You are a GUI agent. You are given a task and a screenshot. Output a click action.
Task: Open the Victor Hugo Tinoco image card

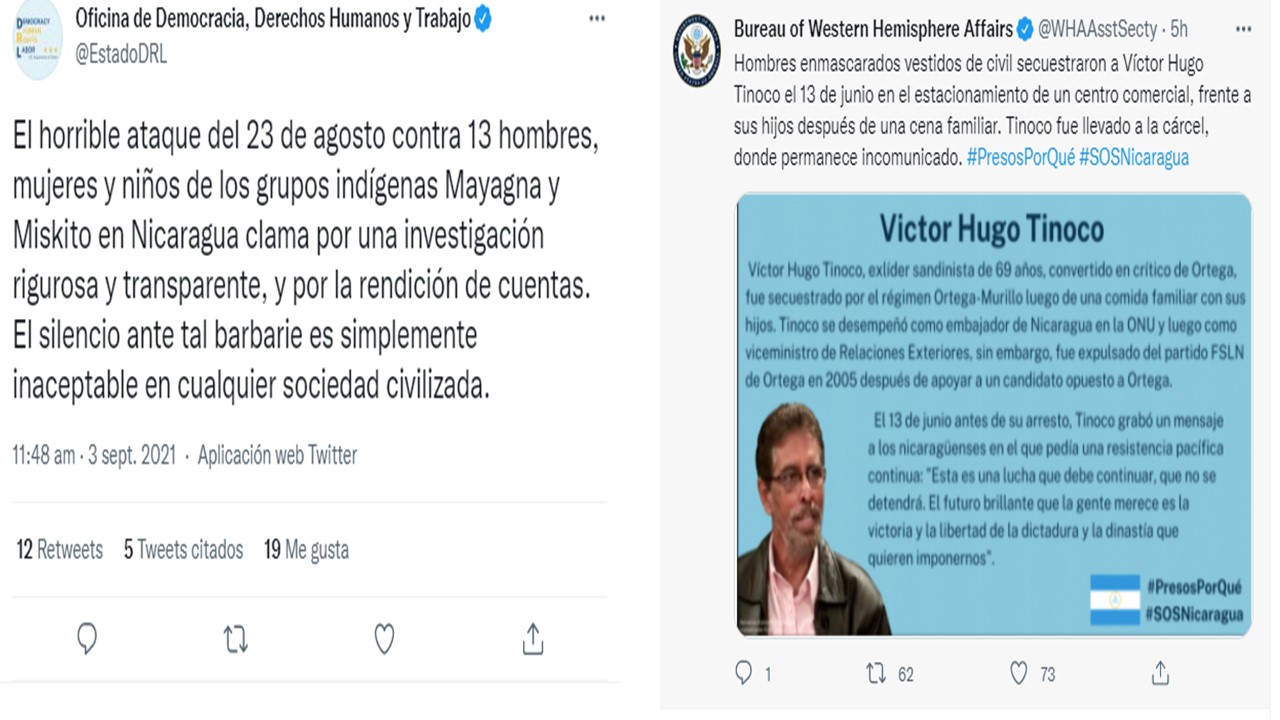pyautogui.click(x=994, y=415)
